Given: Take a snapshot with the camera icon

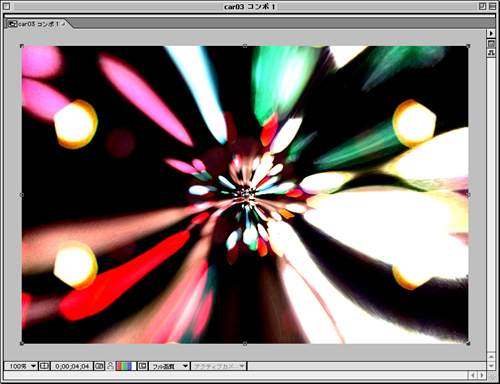Looking at the screenshot, I should click(99, 366).
